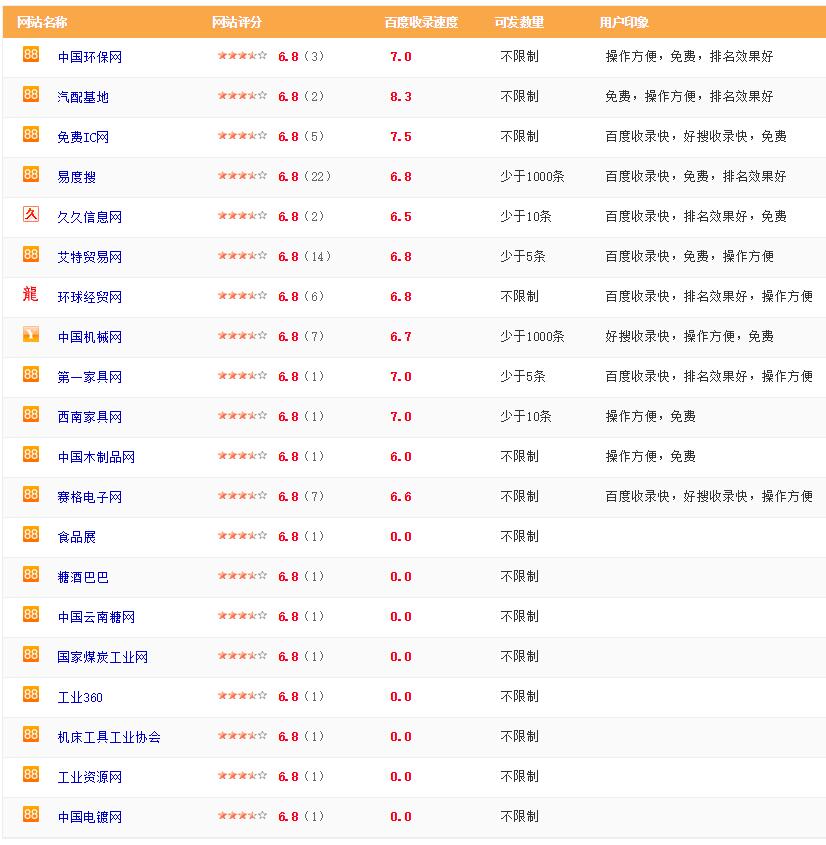Open the 工业资源网 link
This screenshot has height=845, width=826.
89,777
